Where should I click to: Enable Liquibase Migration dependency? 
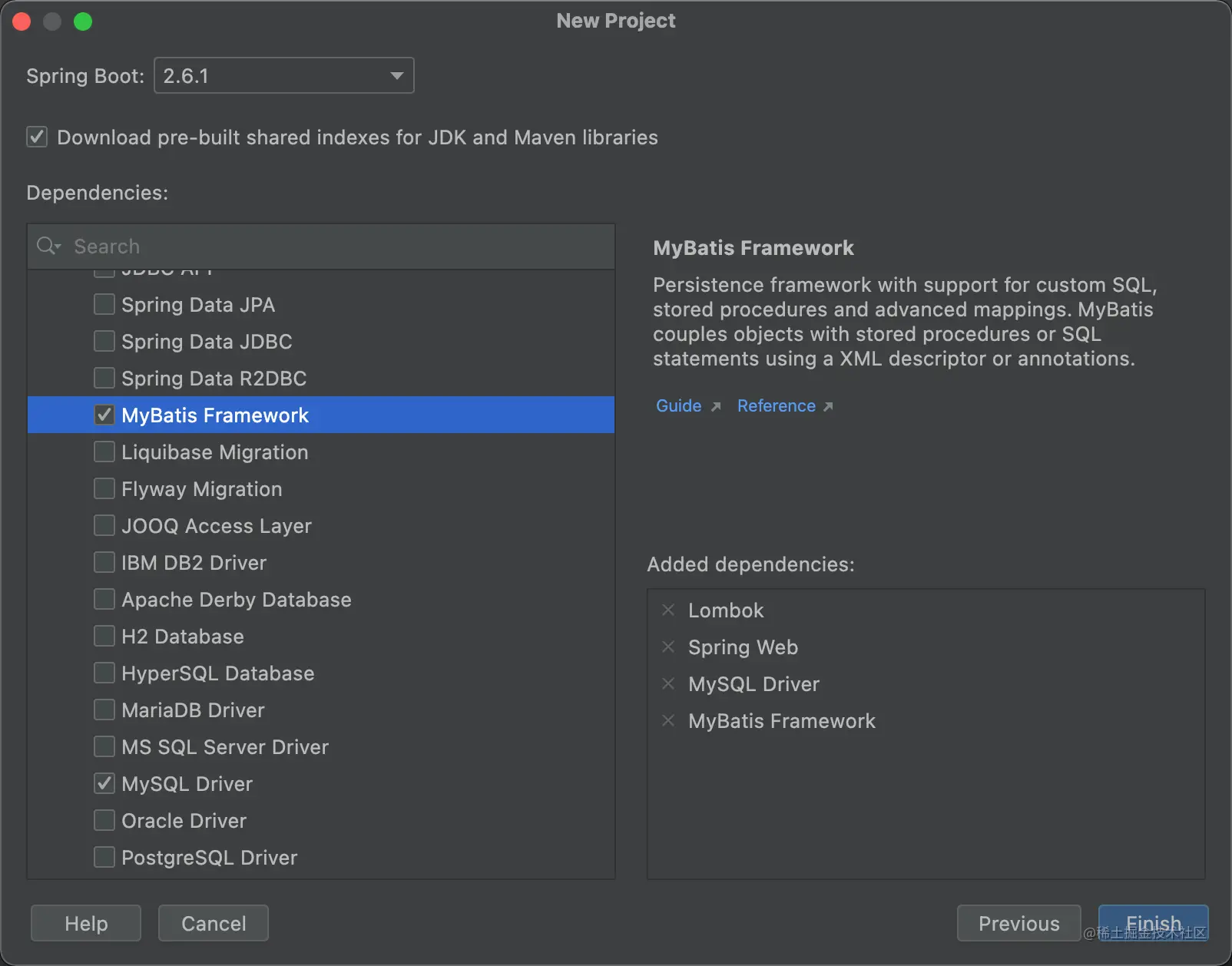tap(104, 452)
